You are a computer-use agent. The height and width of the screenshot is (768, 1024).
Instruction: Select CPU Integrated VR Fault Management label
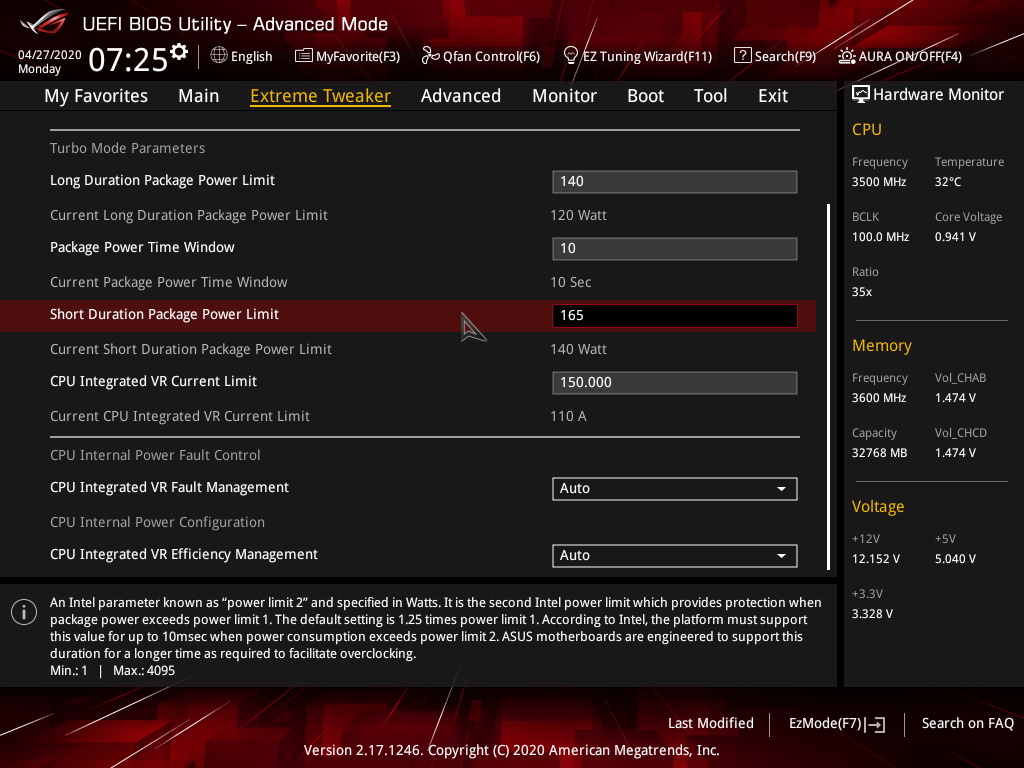(170, 488)
